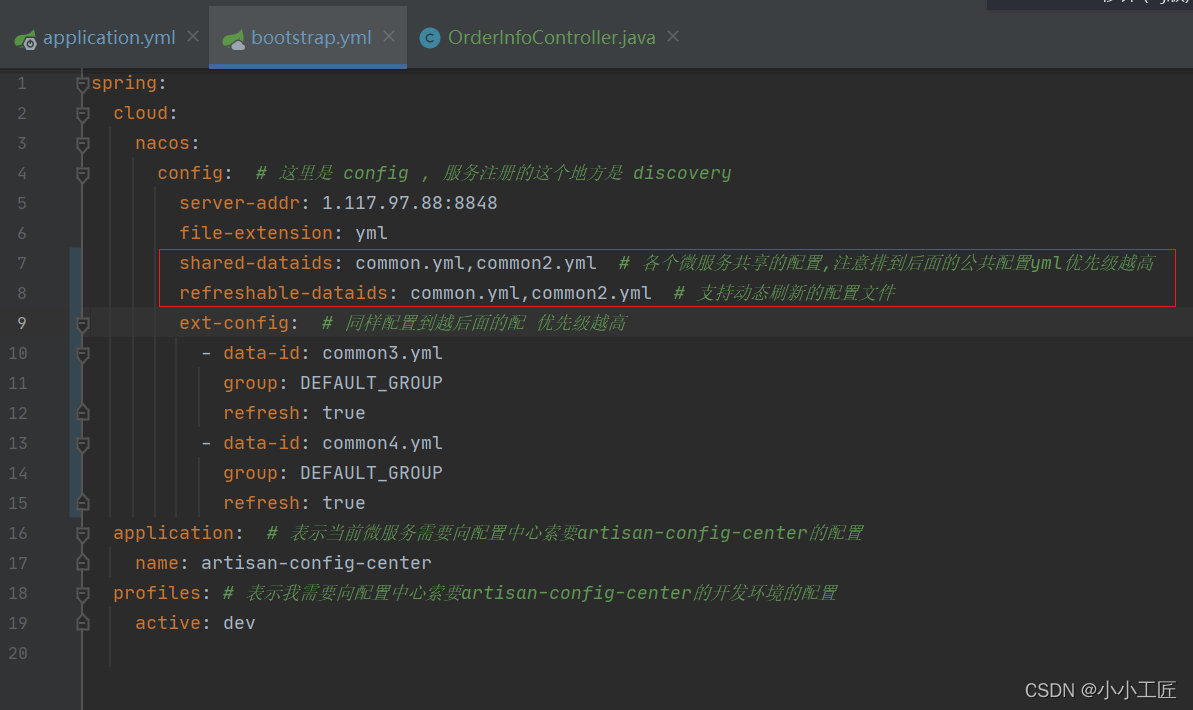Image resolution: width=1193 pixels, height=710 pixels.
Task: Collapse the ext-config section on line 9
Action: (83, 324)
